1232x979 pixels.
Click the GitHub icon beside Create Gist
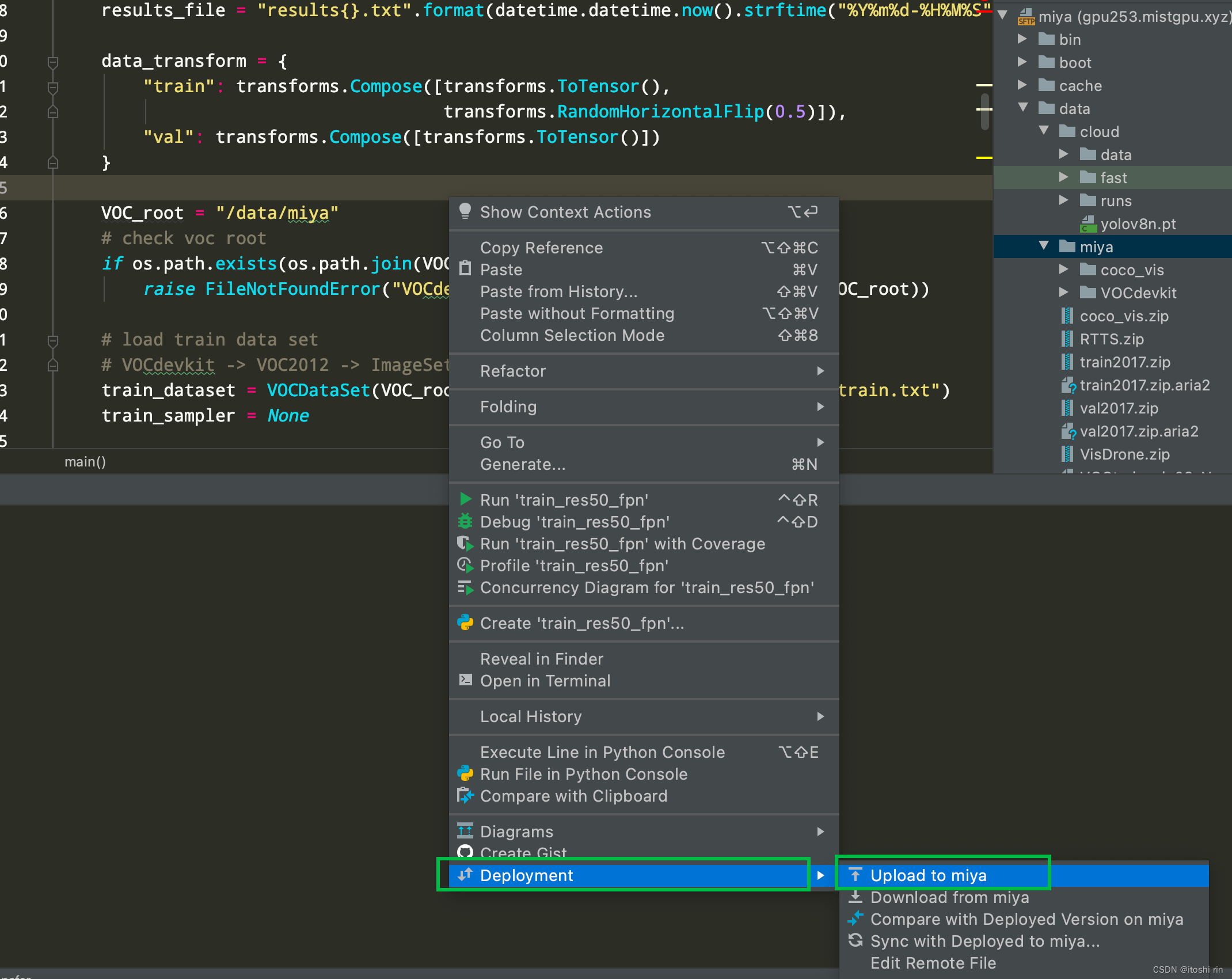pyautogui.click(x=465, y=851)
